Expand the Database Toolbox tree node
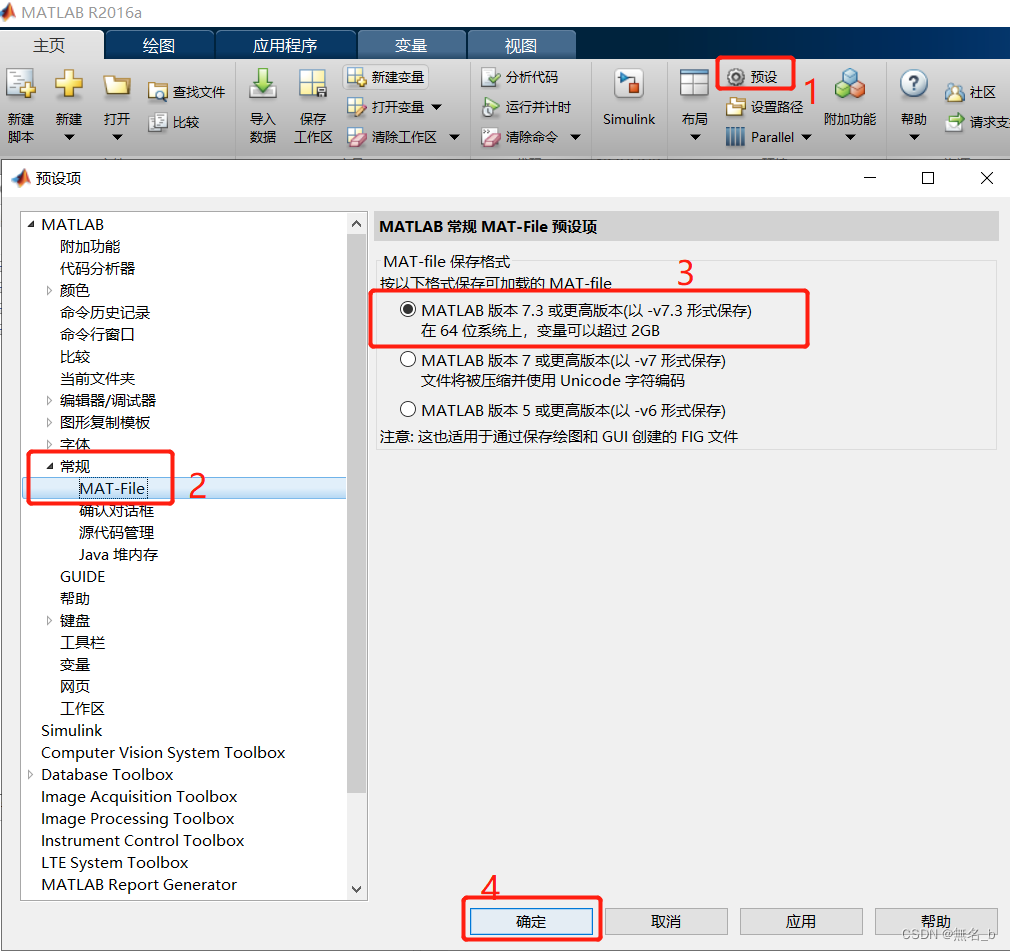Viewport: 1010px width, 951px height. pos(30,774)
